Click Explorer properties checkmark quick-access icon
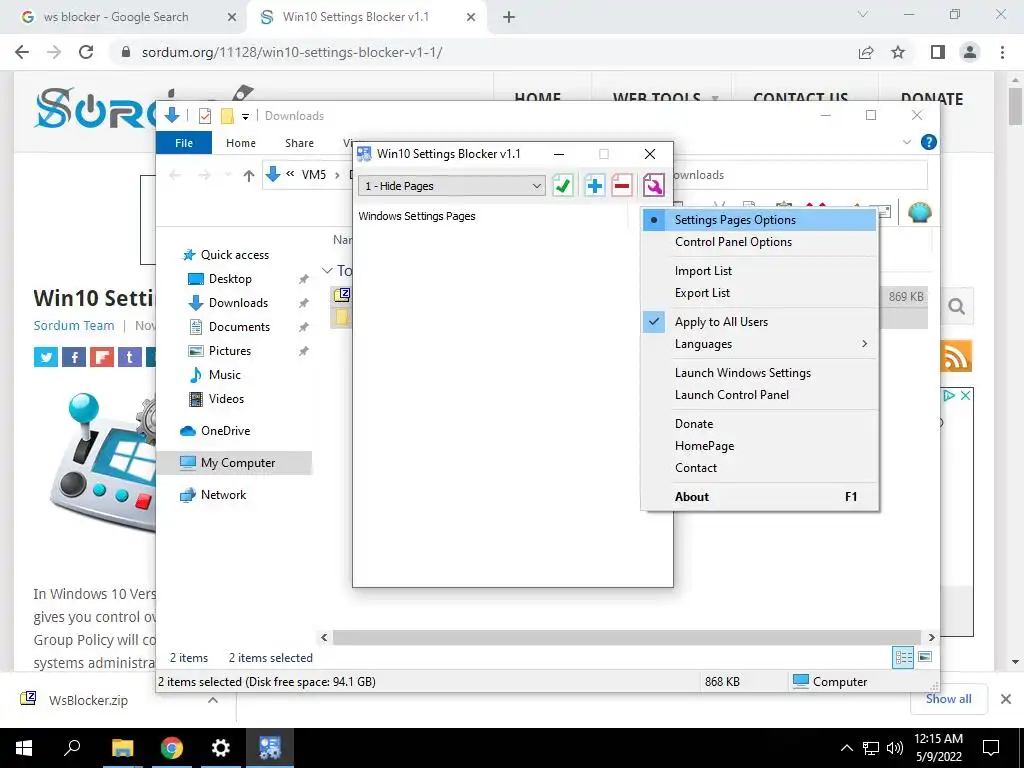This screenshot has height=768, width=1024. point(204,116)
